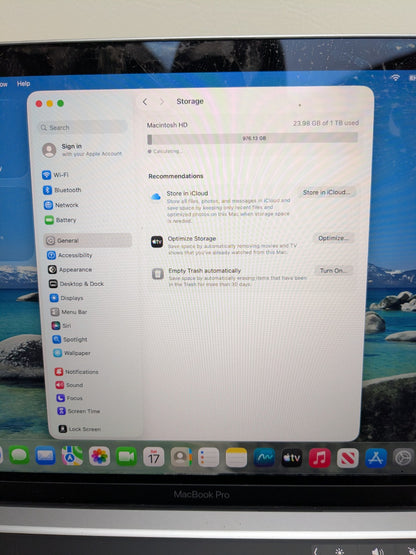Image resolution: width=416 pixels, height=555 pixels.
Task: Select Battery in the sidebar
Action: tap(61, 220)
